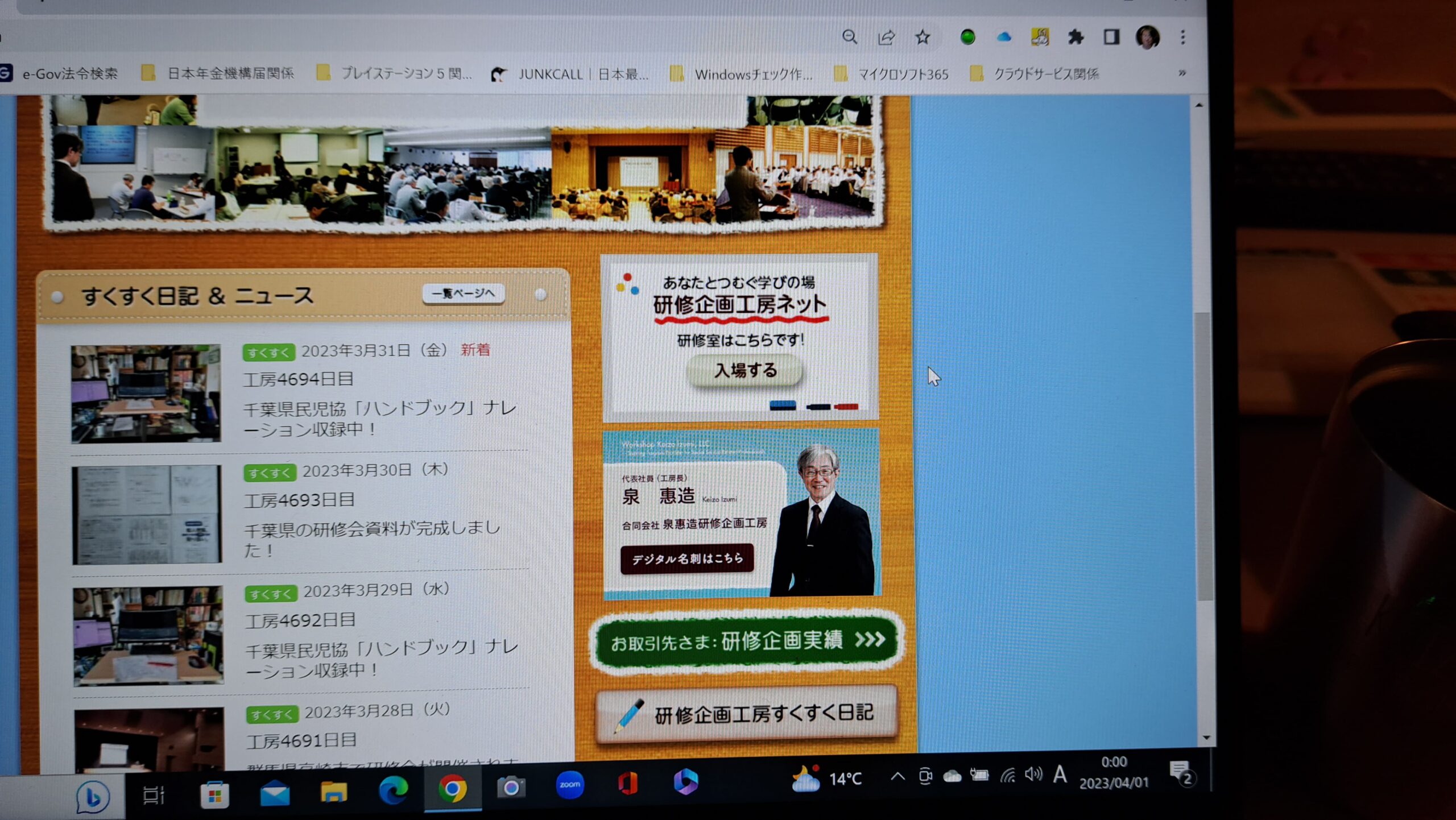1456x820 pixels.
Task: Click the yellow extension icon in toolbar
Action: point(1040,38)
